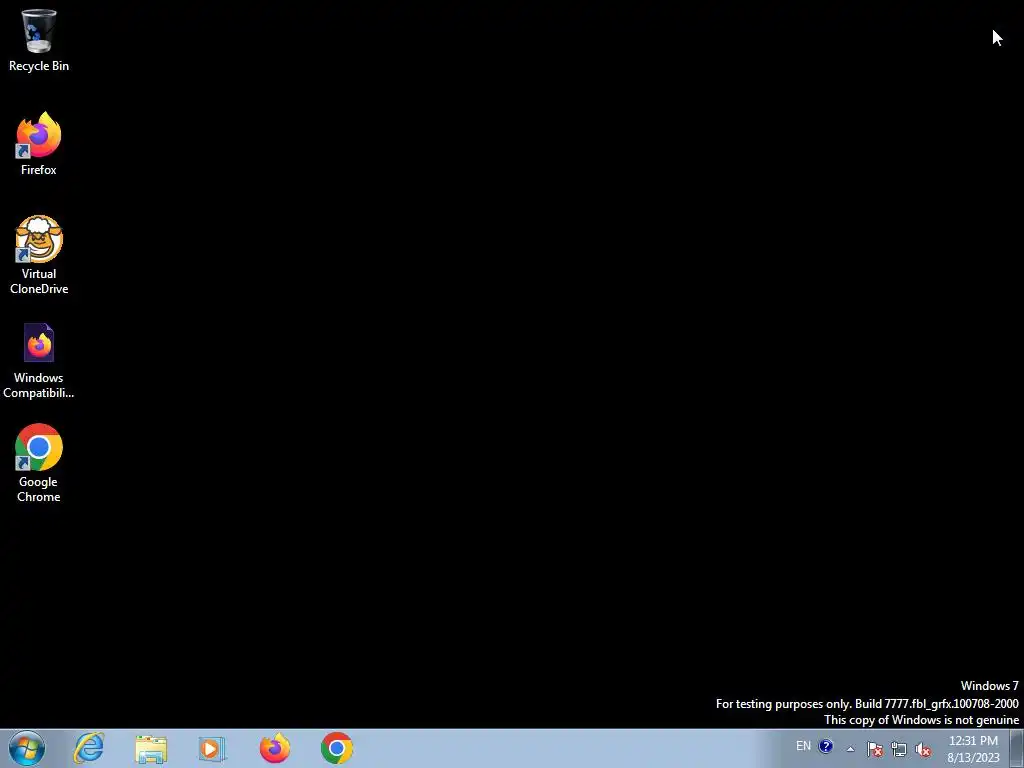The width and height of the screenshot is (1024, 768).
Task: Select the Firefox desktop shortcut
Action: (39, 143)
